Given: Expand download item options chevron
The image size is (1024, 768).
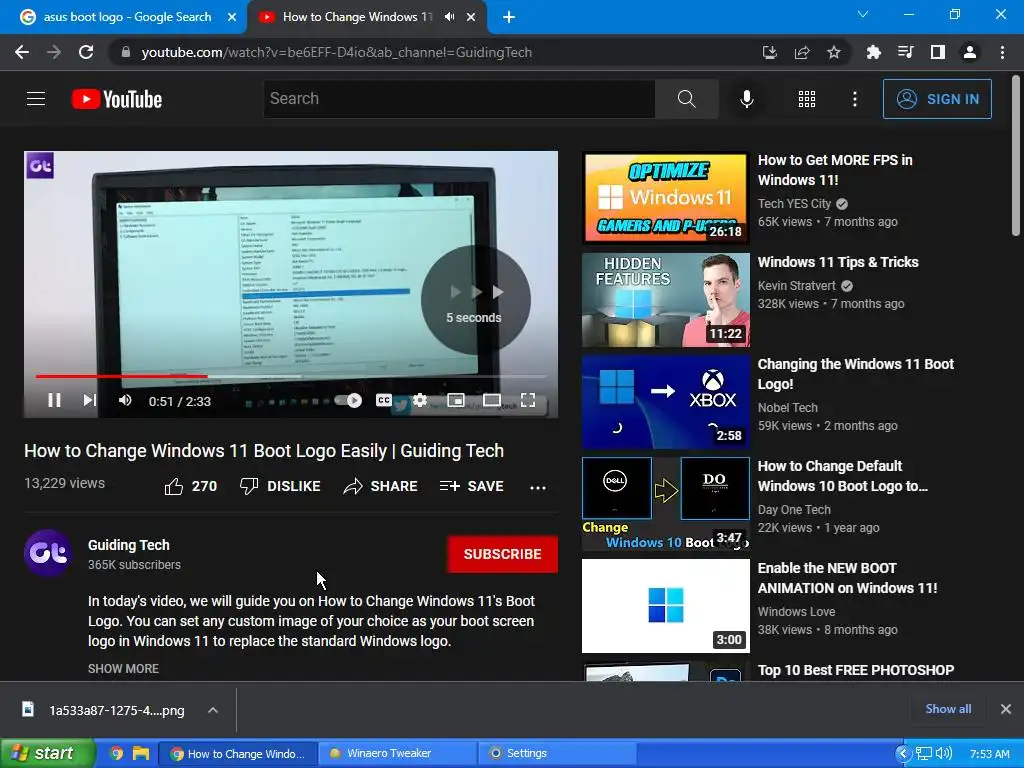Looking at the screenshot, I should (x=213, y=710).
